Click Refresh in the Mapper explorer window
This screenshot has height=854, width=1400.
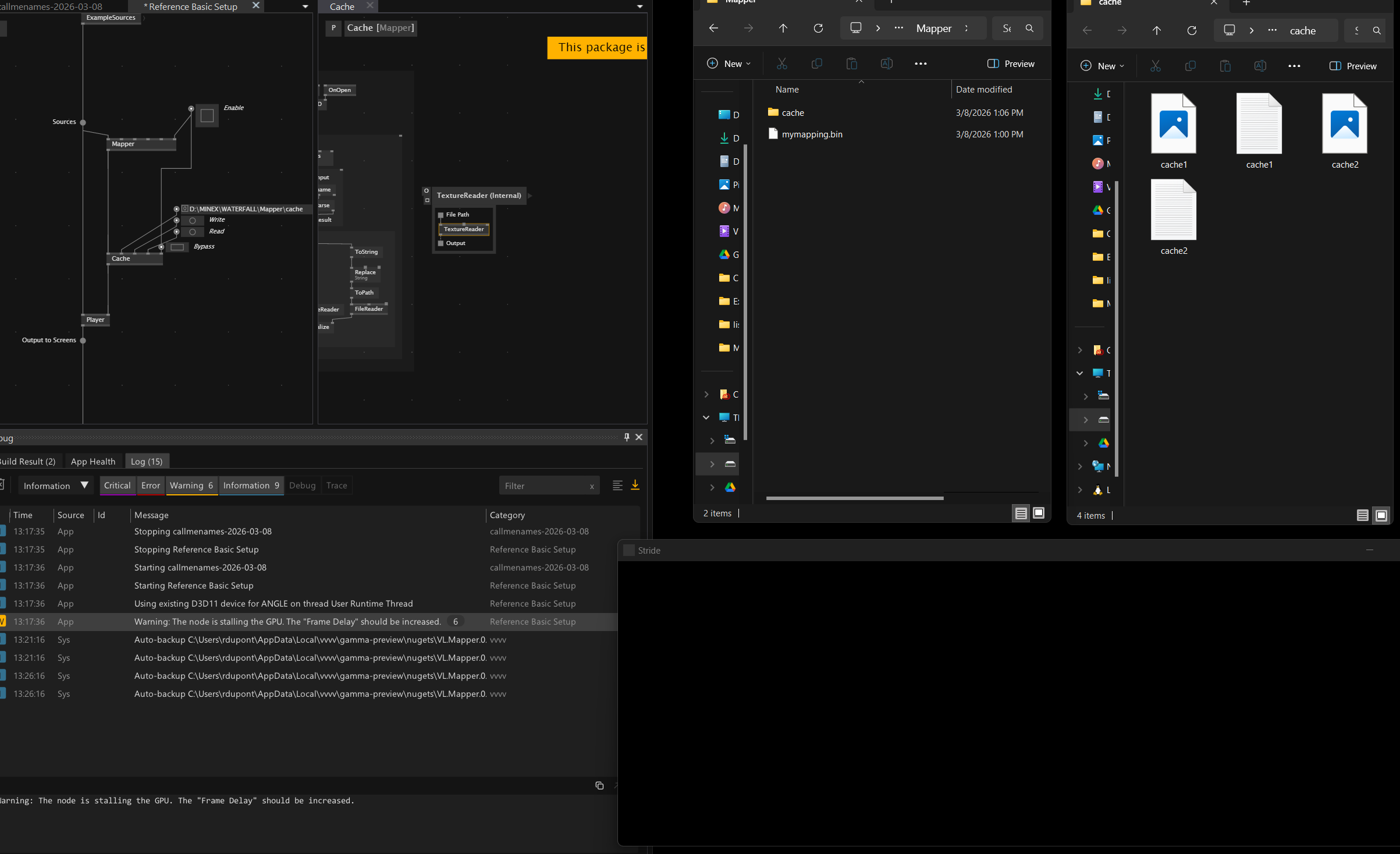(818, 29)
